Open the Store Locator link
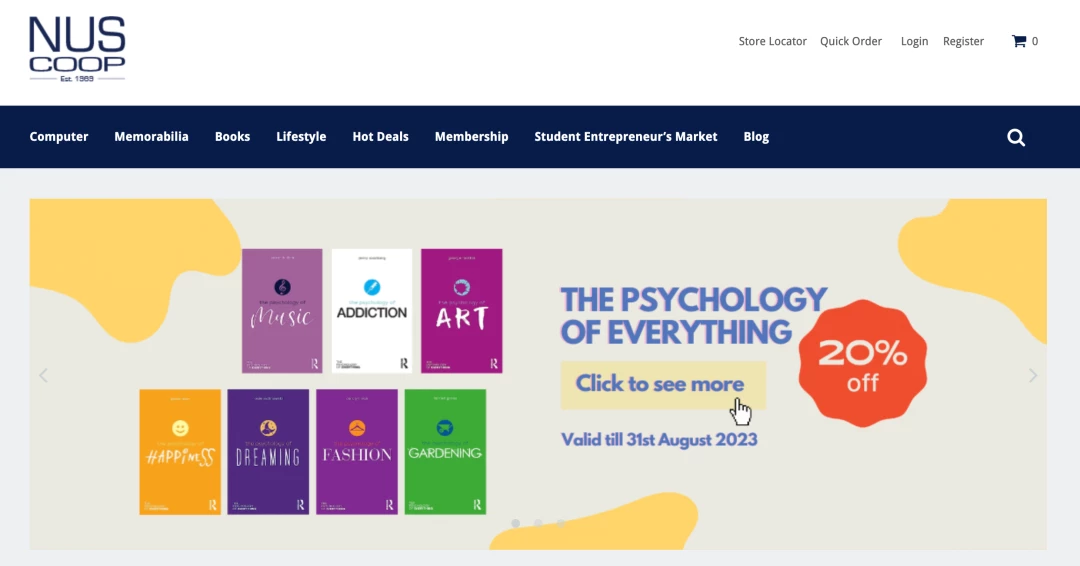1080x566 pixels. pos(772,41)
